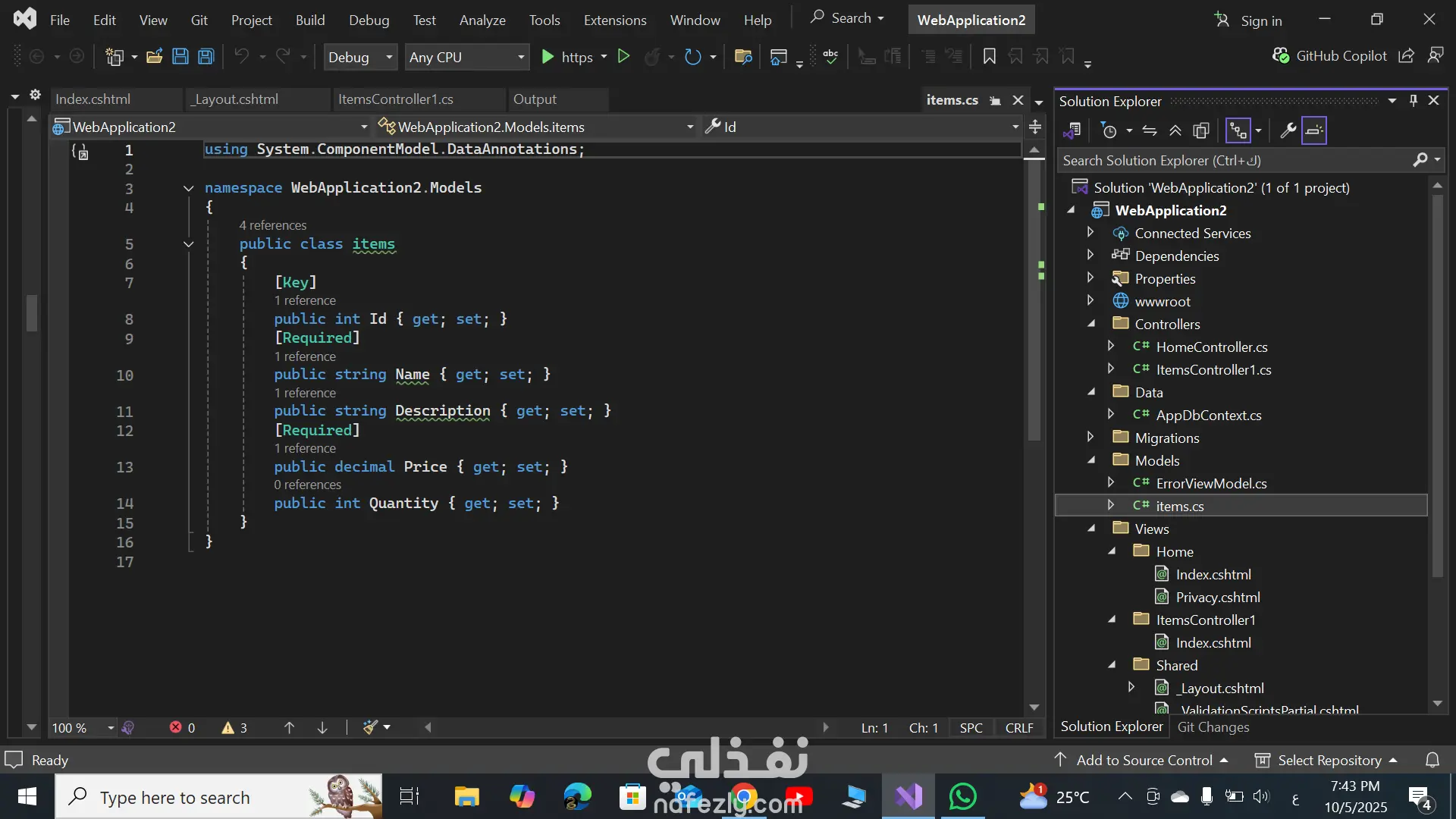Start without debugging using the hollow play icon
Viewport: 1456px width, 819px height.
click(x=623, y=57)
